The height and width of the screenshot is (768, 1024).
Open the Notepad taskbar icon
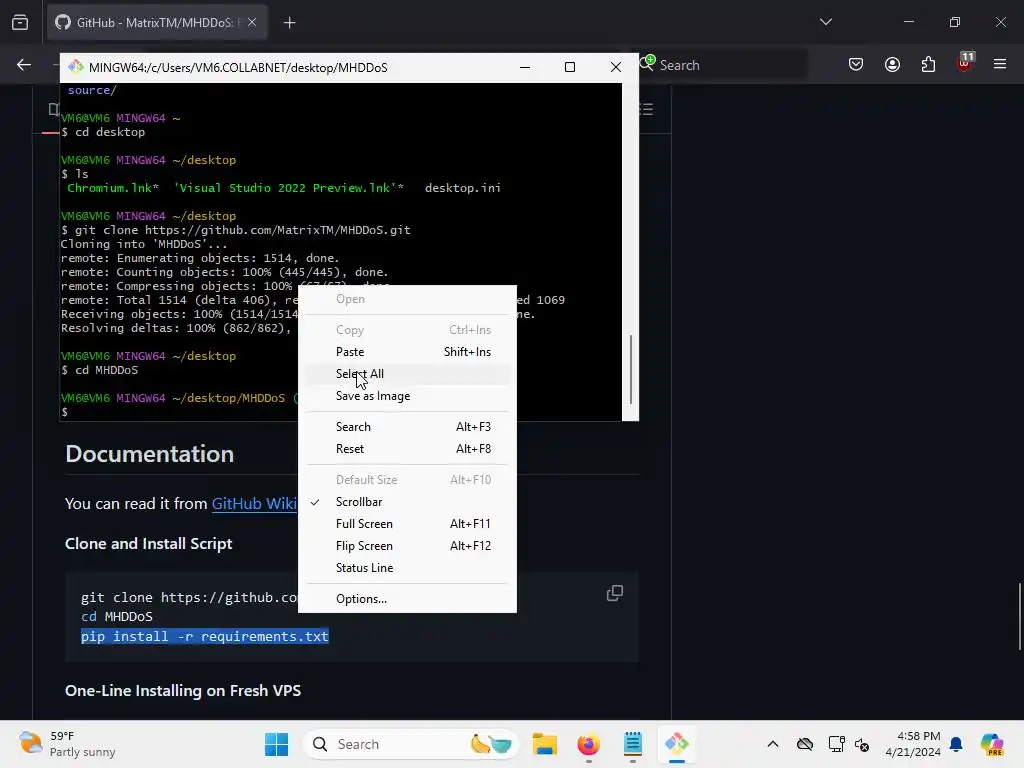[x=633, y=744]
